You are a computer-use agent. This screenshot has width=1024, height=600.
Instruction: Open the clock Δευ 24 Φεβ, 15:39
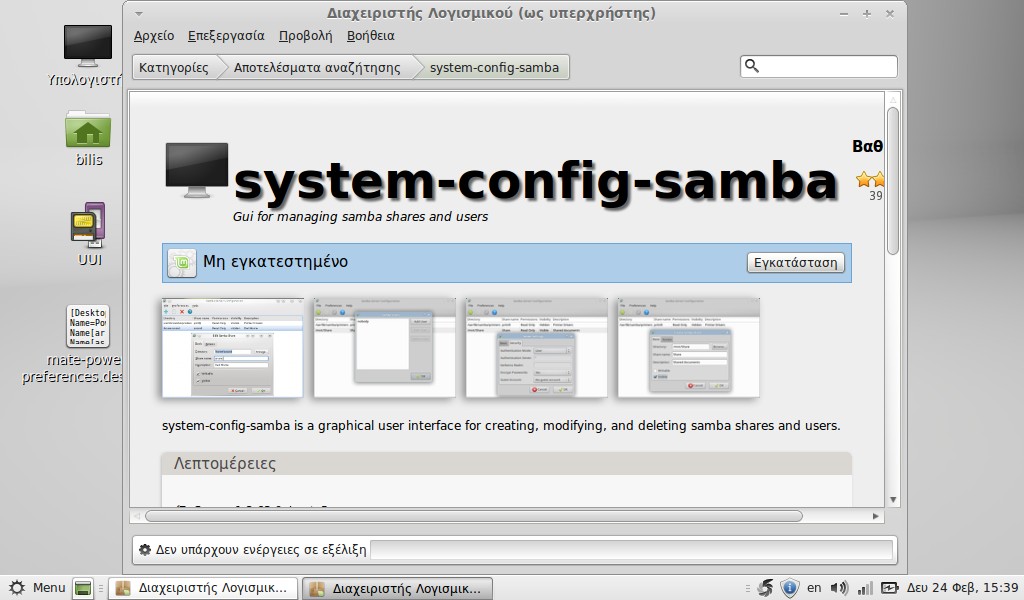(x=963, y=588)
